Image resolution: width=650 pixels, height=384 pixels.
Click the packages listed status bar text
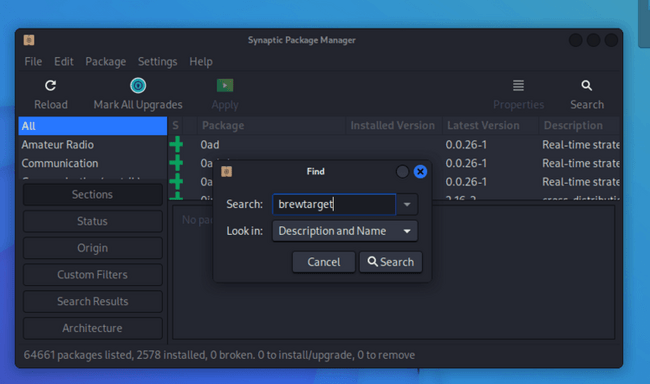coord(219,355)
